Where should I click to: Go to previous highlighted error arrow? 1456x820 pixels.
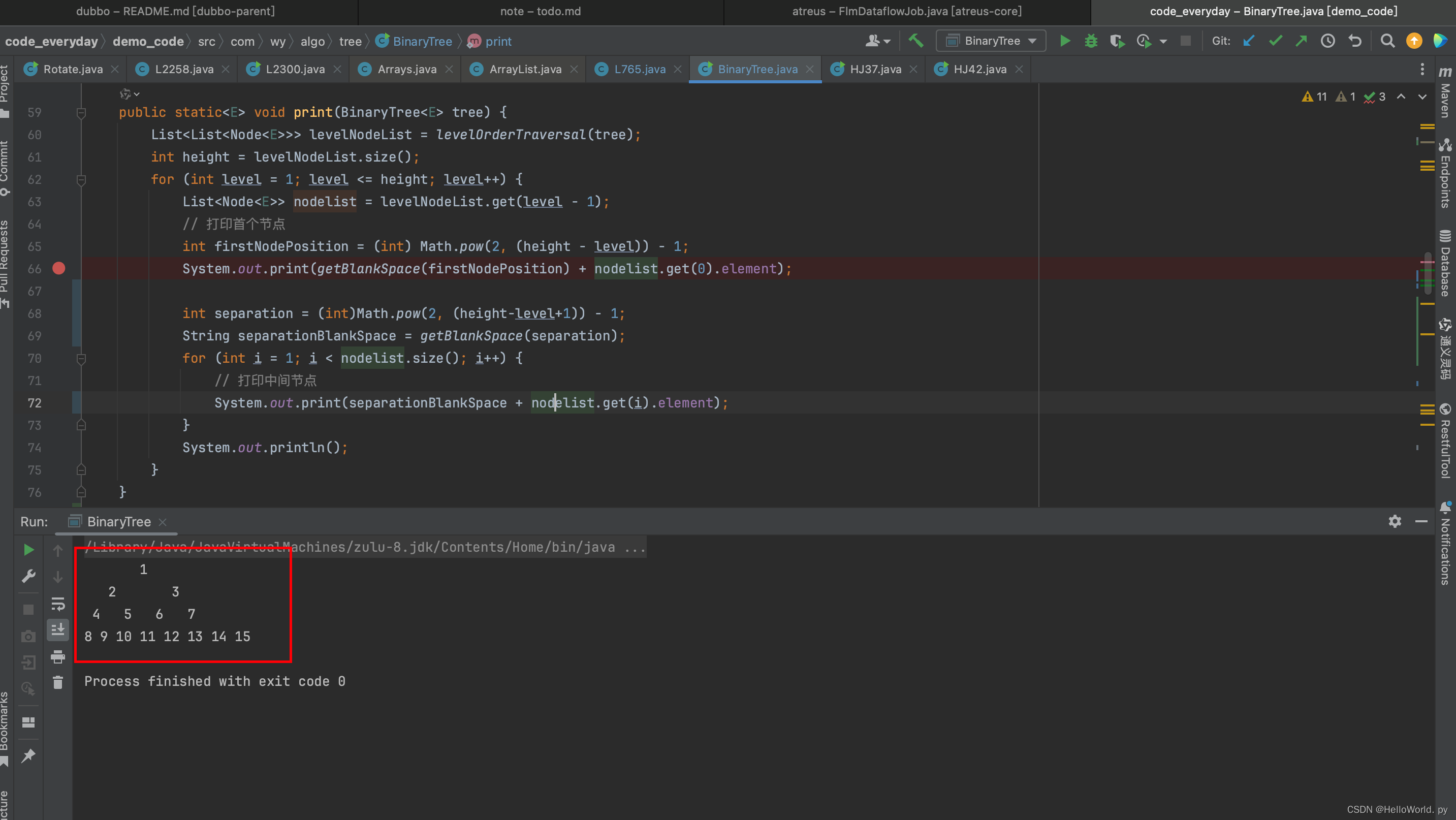click(1401, 97)
